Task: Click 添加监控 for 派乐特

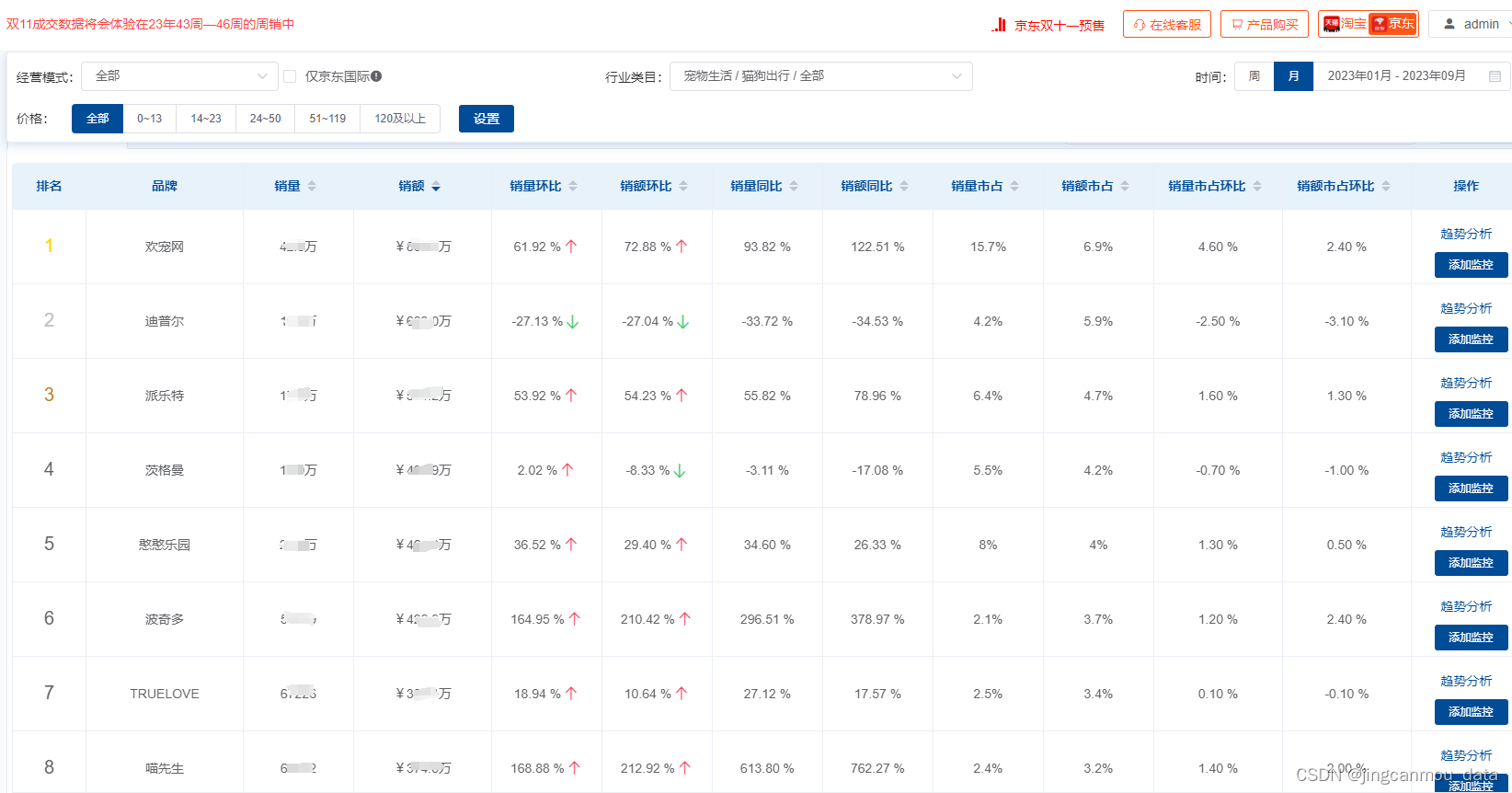Action: pyautogui.click(x=1471, y=414)
